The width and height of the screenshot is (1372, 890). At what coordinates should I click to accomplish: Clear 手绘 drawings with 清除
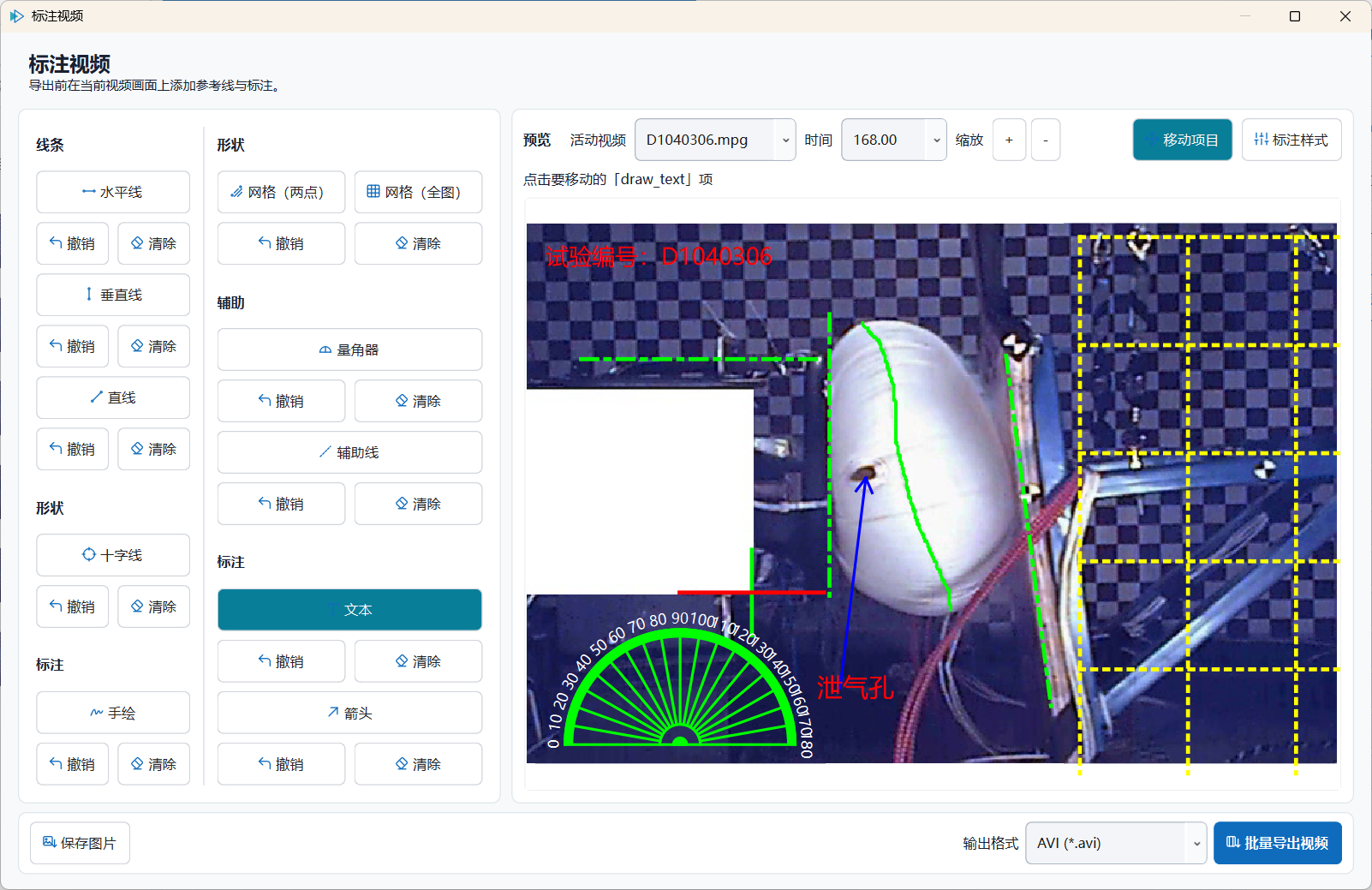click(154, 764)
